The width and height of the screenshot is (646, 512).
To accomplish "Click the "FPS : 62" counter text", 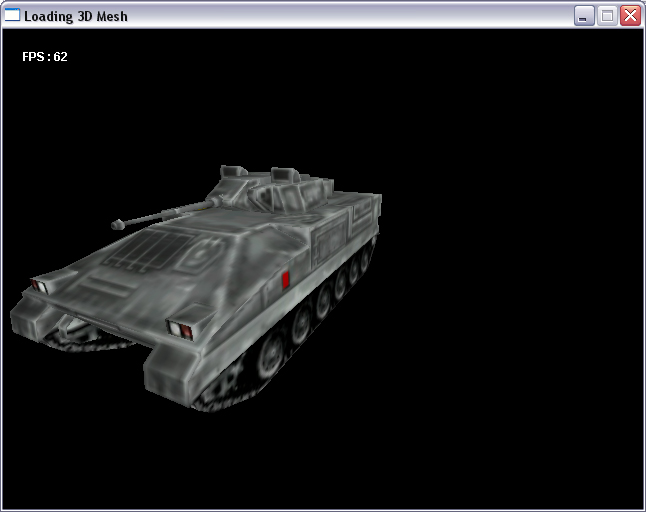I will (45, 57).
